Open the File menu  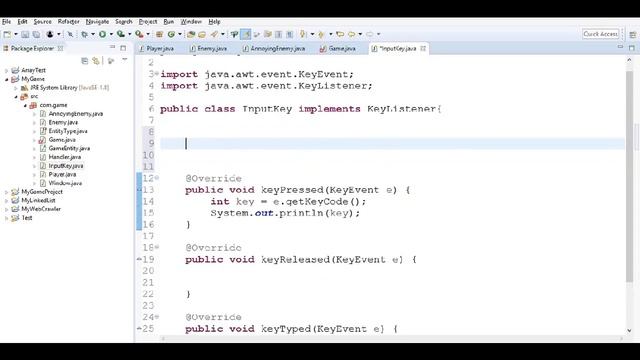pyautogui.click(x=6, y=22)
